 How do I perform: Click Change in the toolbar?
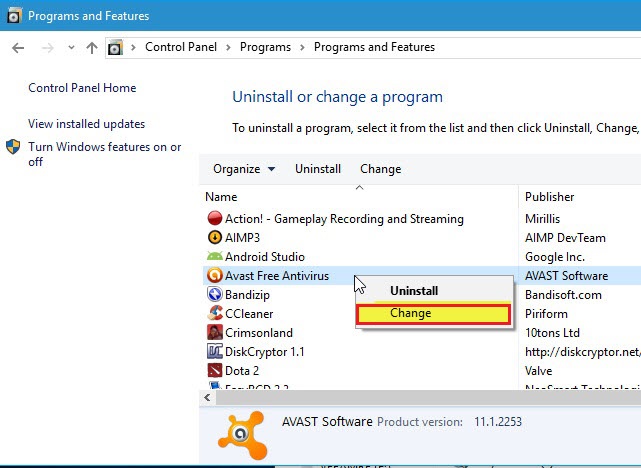click(x=380, y=169)
